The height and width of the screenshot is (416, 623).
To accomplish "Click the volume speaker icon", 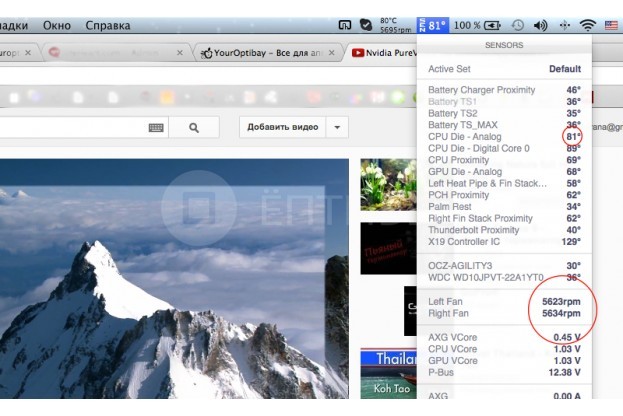I will click(x=540, y=25).
